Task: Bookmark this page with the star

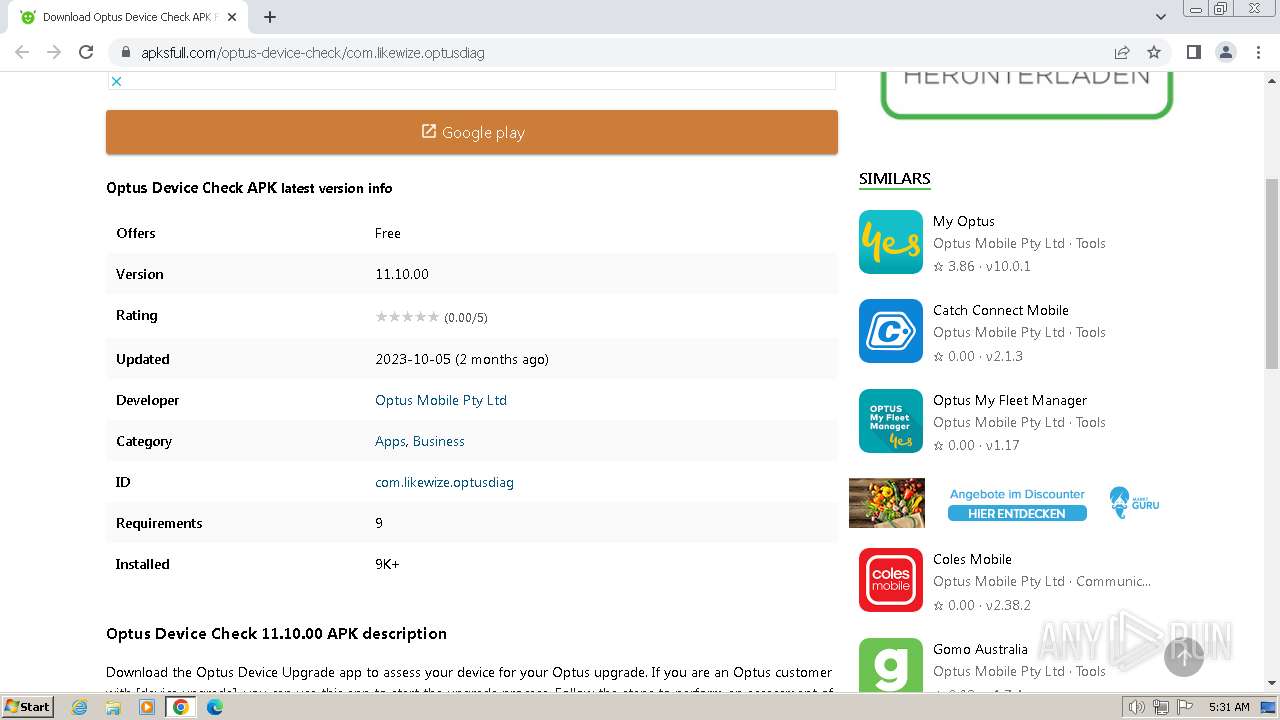Action: coord(1154,52)
